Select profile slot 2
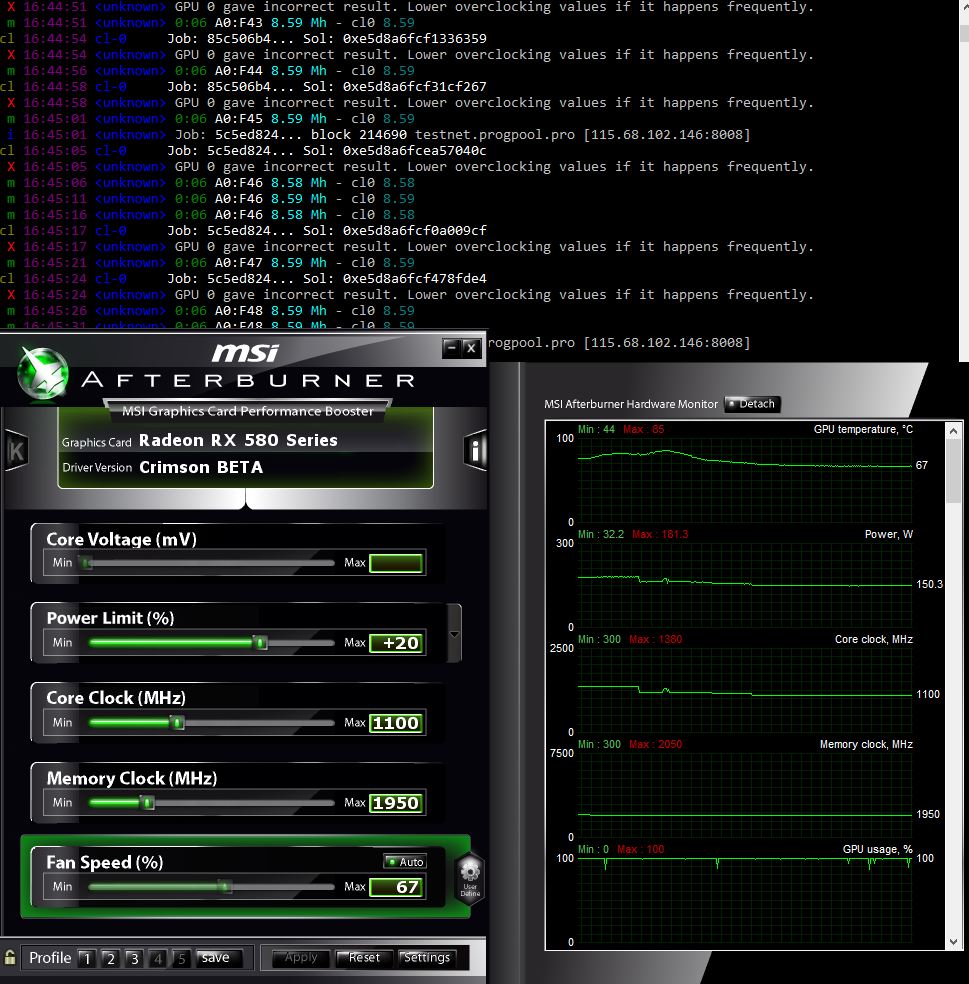The width and height of the screenshot is (969, 984). tap(110, 958)
